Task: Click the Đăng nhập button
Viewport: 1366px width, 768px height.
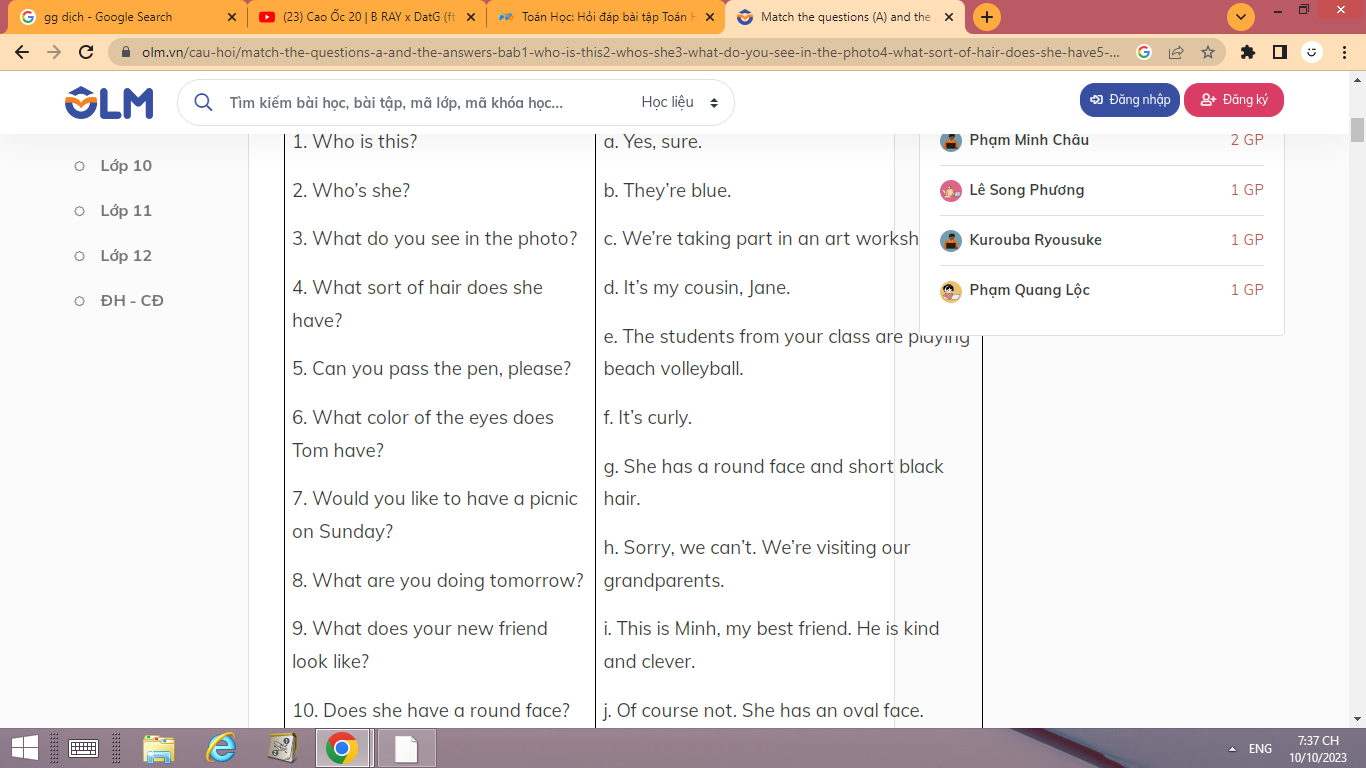Action: 1129,100
